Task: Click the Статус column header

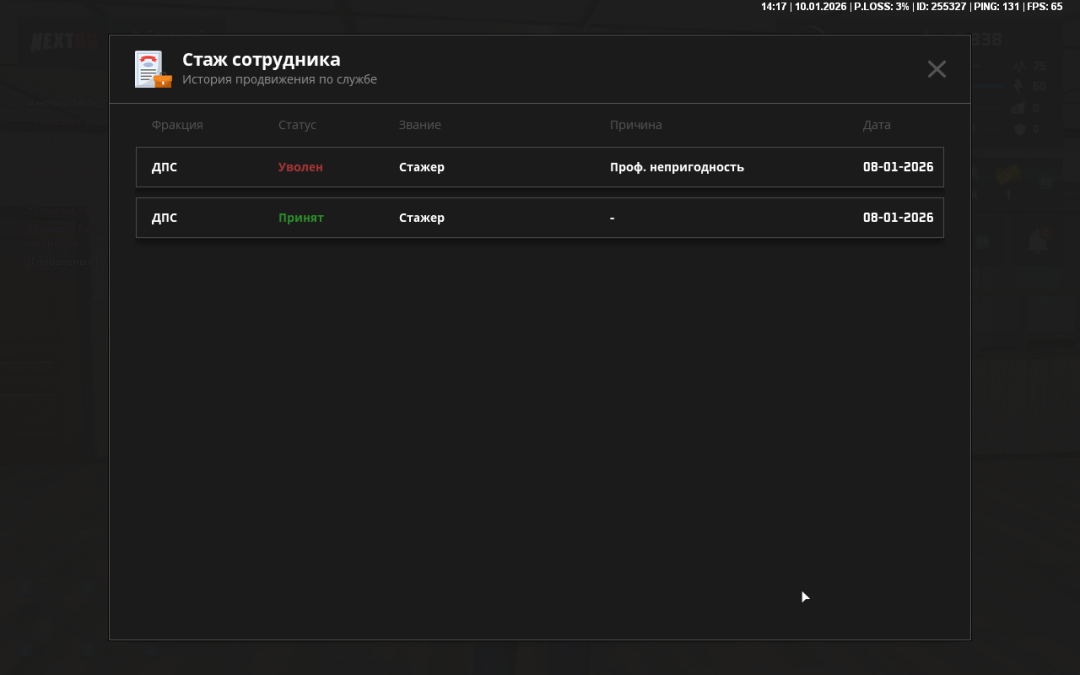Action: click(297, 125)
